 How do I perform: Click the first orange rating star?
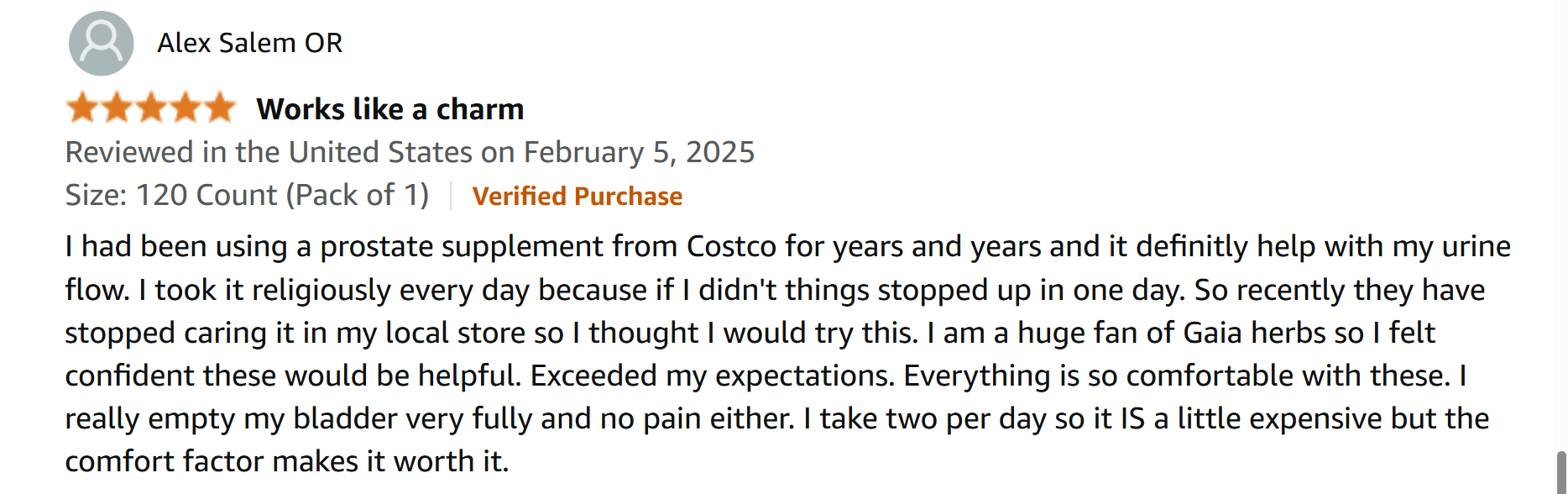pyautogui.click(x=82, y=108)
